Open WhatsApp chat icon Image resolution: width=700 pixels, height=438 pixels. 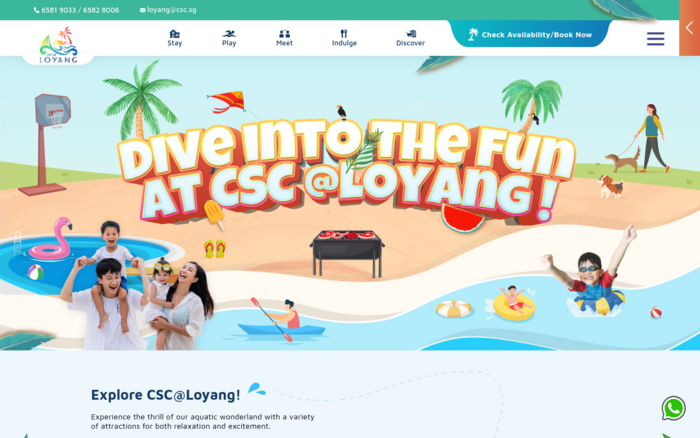pos(674,408)
